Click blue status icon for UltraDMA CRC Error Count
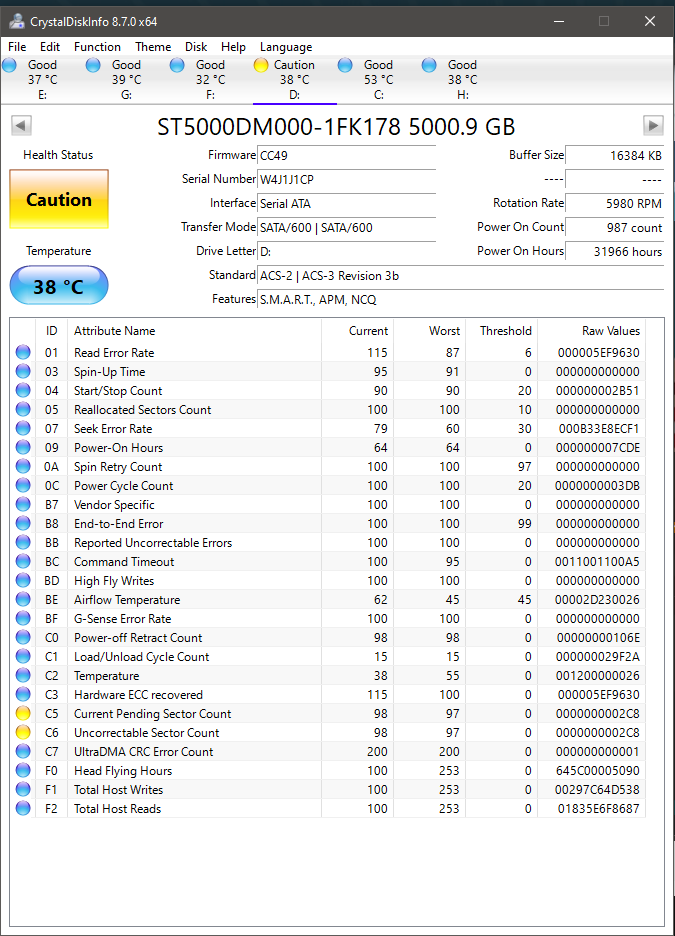 tap(23, 752)
